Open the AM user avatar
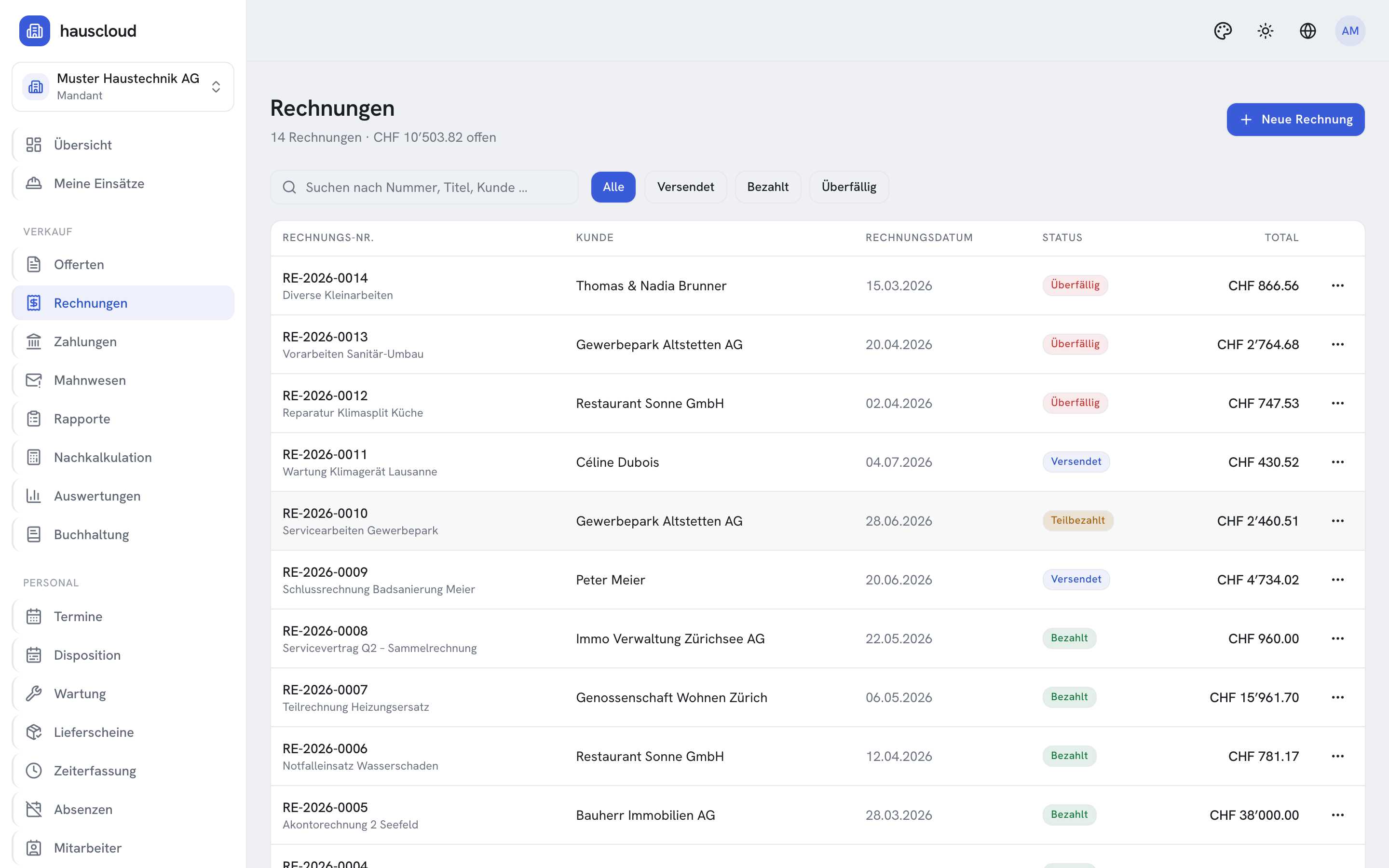Image resolution: width=1389 pixels, height=868 pixels. [x=1350, y=31]
